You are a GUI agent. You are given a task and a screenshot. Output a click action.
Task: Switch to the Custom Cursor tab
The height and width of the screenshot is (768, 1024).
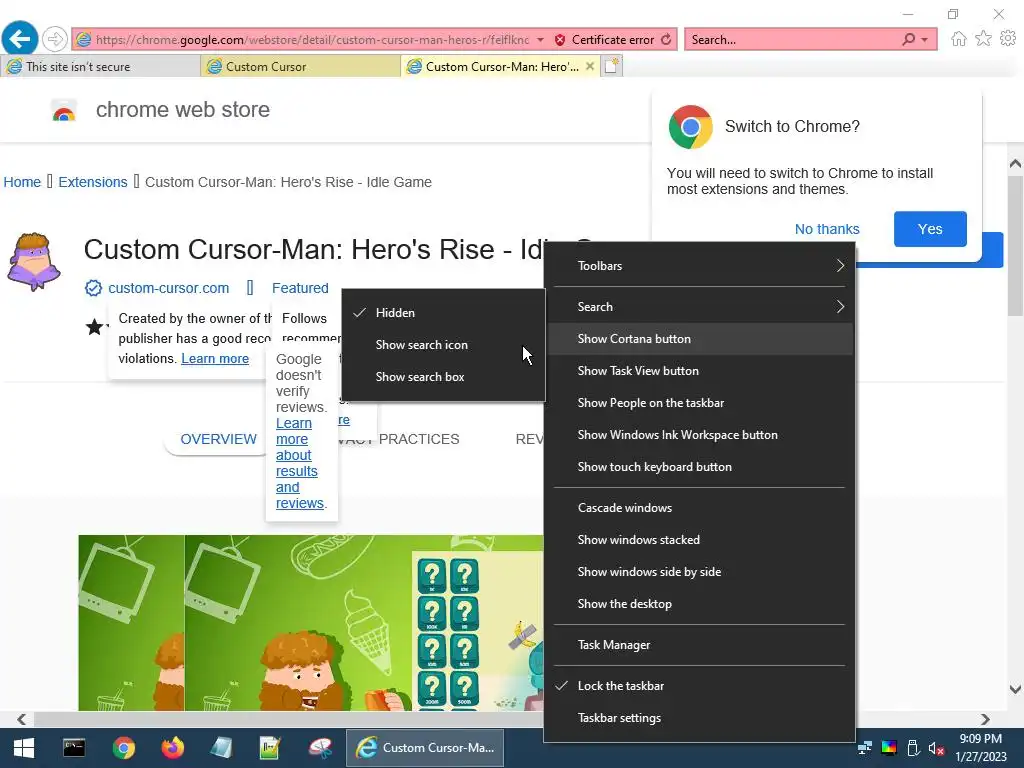point(300,67)
